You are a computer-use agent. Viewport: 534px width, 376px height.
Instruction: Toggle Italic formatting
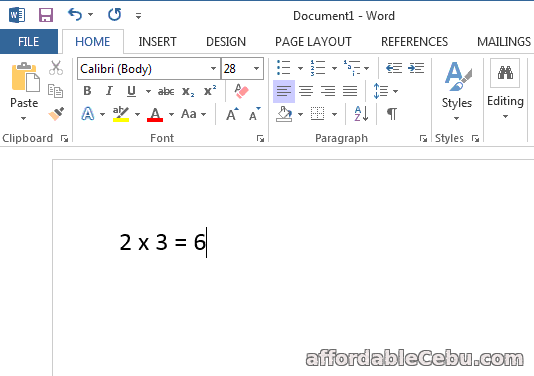point(109,91)
